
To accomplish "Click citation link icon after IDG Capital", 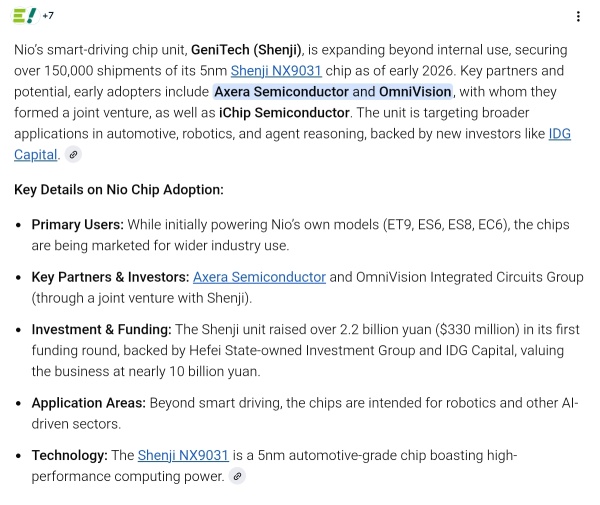I will (73, 155).
